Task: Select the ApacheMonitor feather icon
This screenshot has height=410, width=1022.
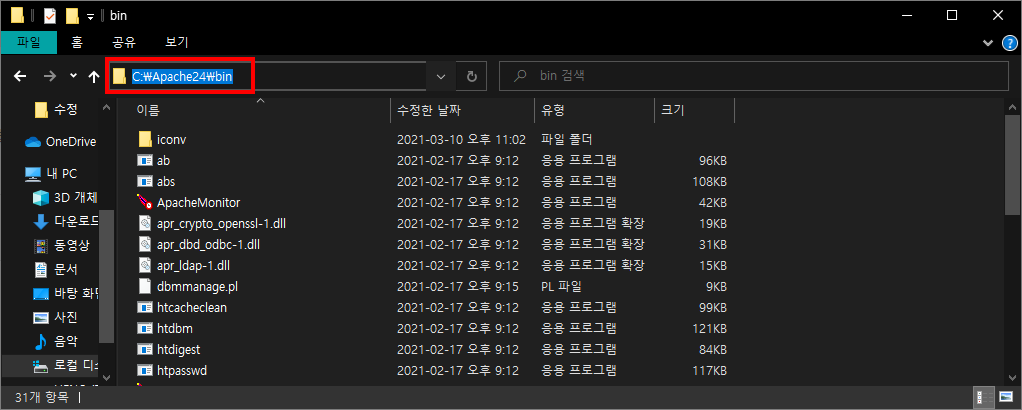Action: coord(145,202)
